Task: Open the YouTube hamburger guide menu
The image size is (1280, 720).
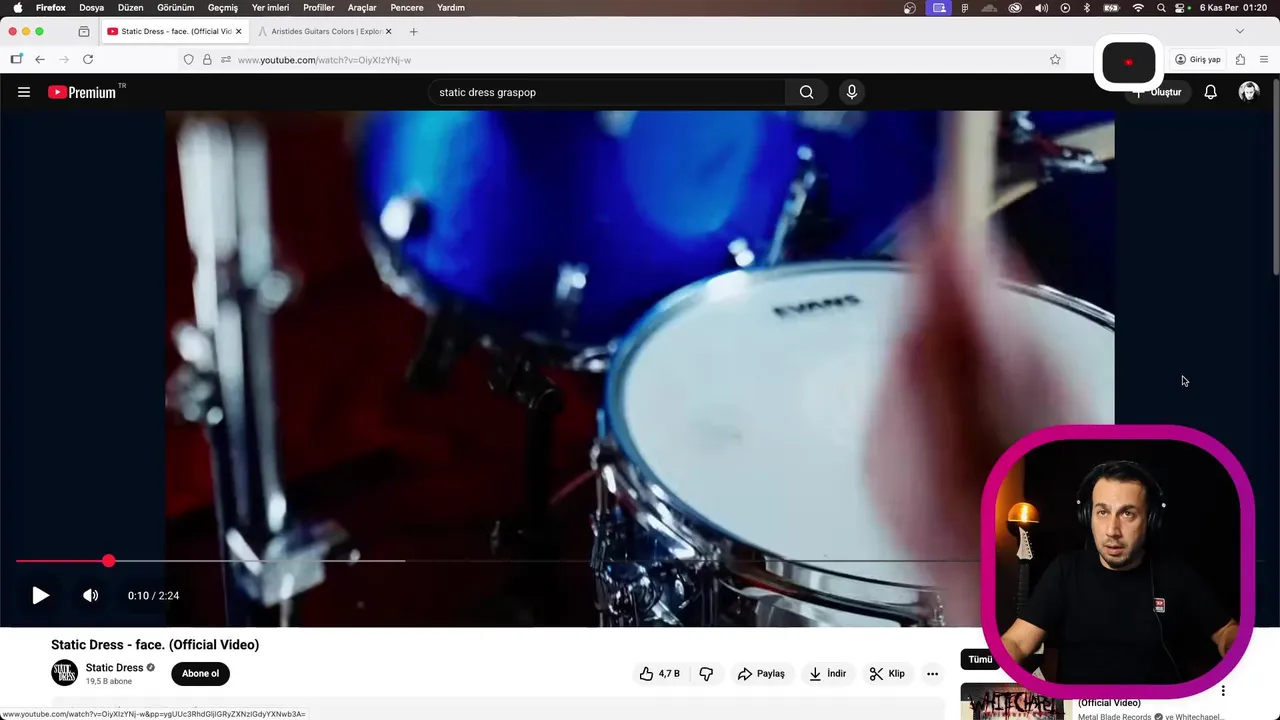Action: 24,92
